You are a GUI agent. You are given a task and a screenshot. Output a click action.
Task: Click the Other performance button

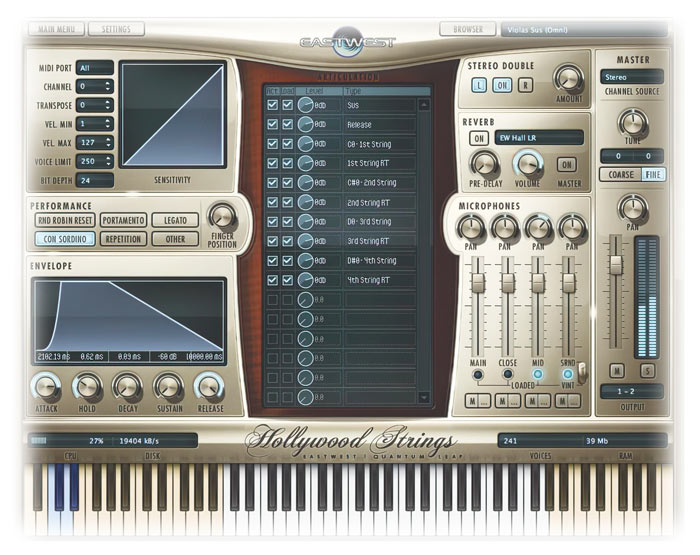tap(175, 239)
